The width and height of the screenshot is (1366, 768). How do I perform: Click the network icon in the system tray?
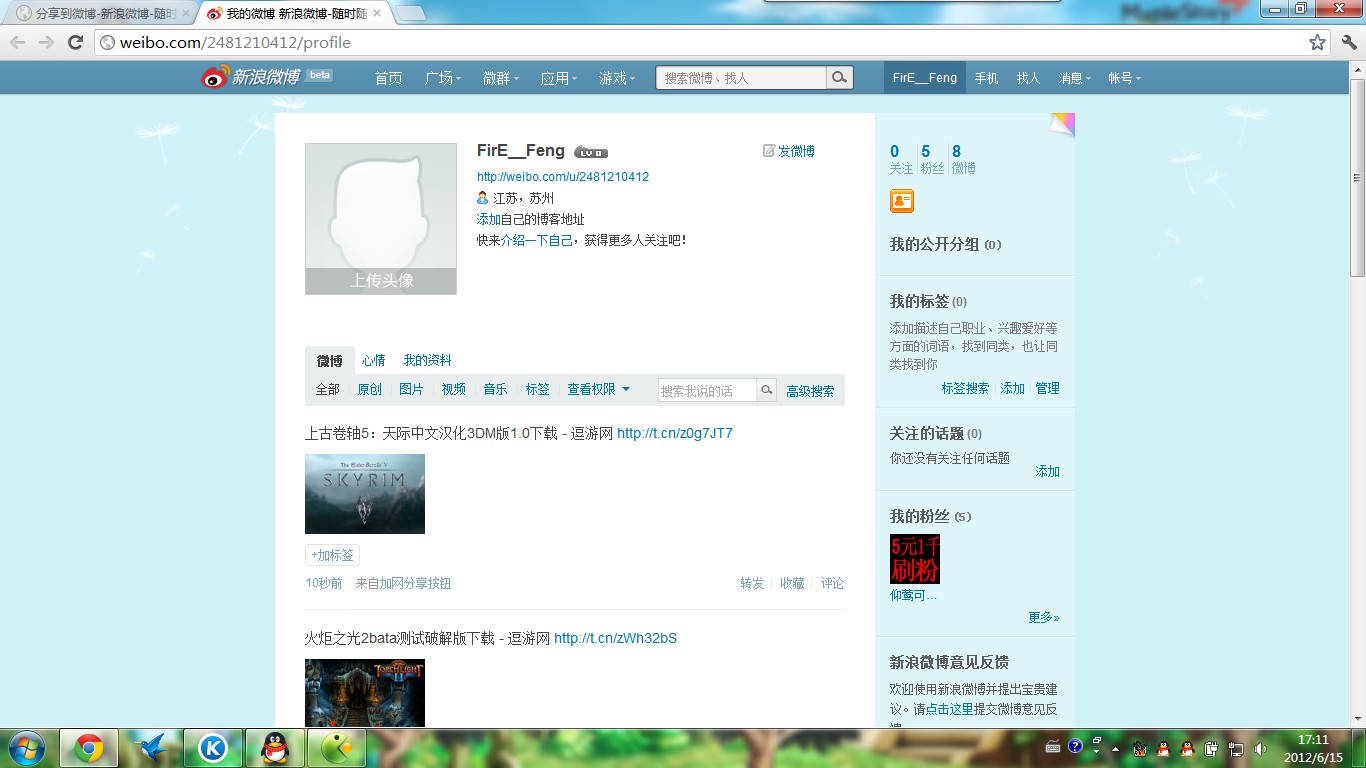[1236, 748]
